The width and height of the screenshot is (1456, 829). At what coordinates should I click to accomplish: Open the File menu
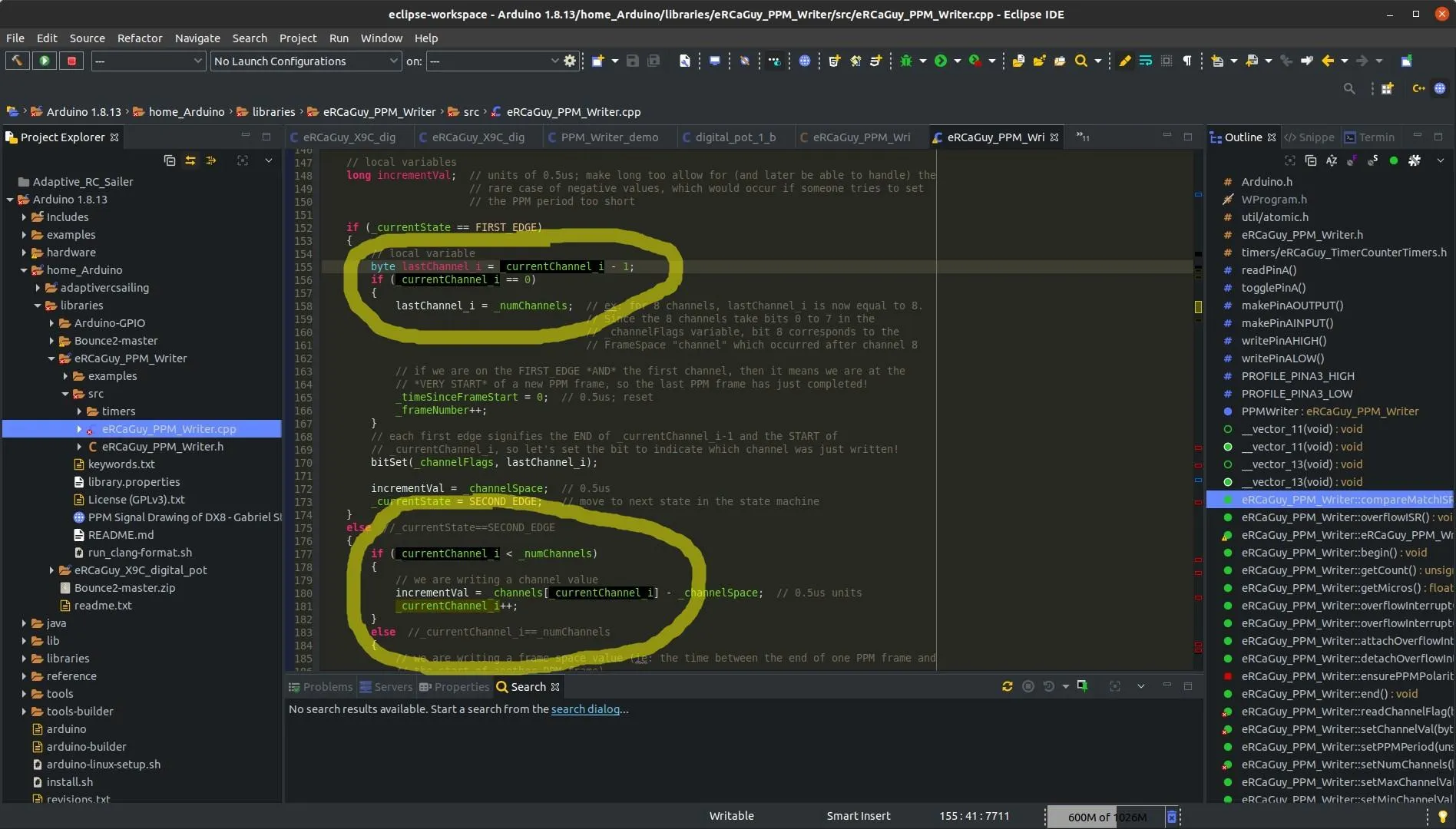point(15,38)
